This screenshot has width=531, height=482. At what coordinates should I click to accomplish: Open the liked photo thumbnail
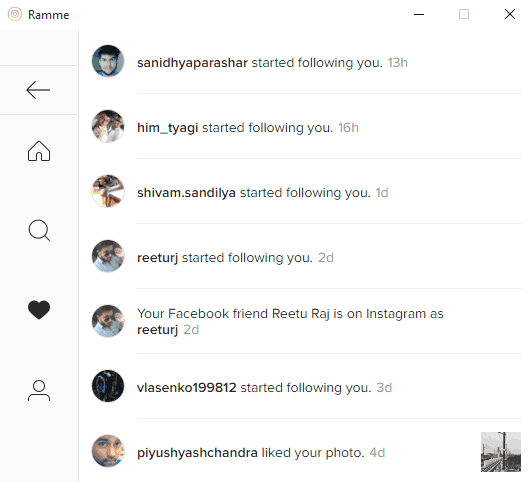(x=501, y=452)
